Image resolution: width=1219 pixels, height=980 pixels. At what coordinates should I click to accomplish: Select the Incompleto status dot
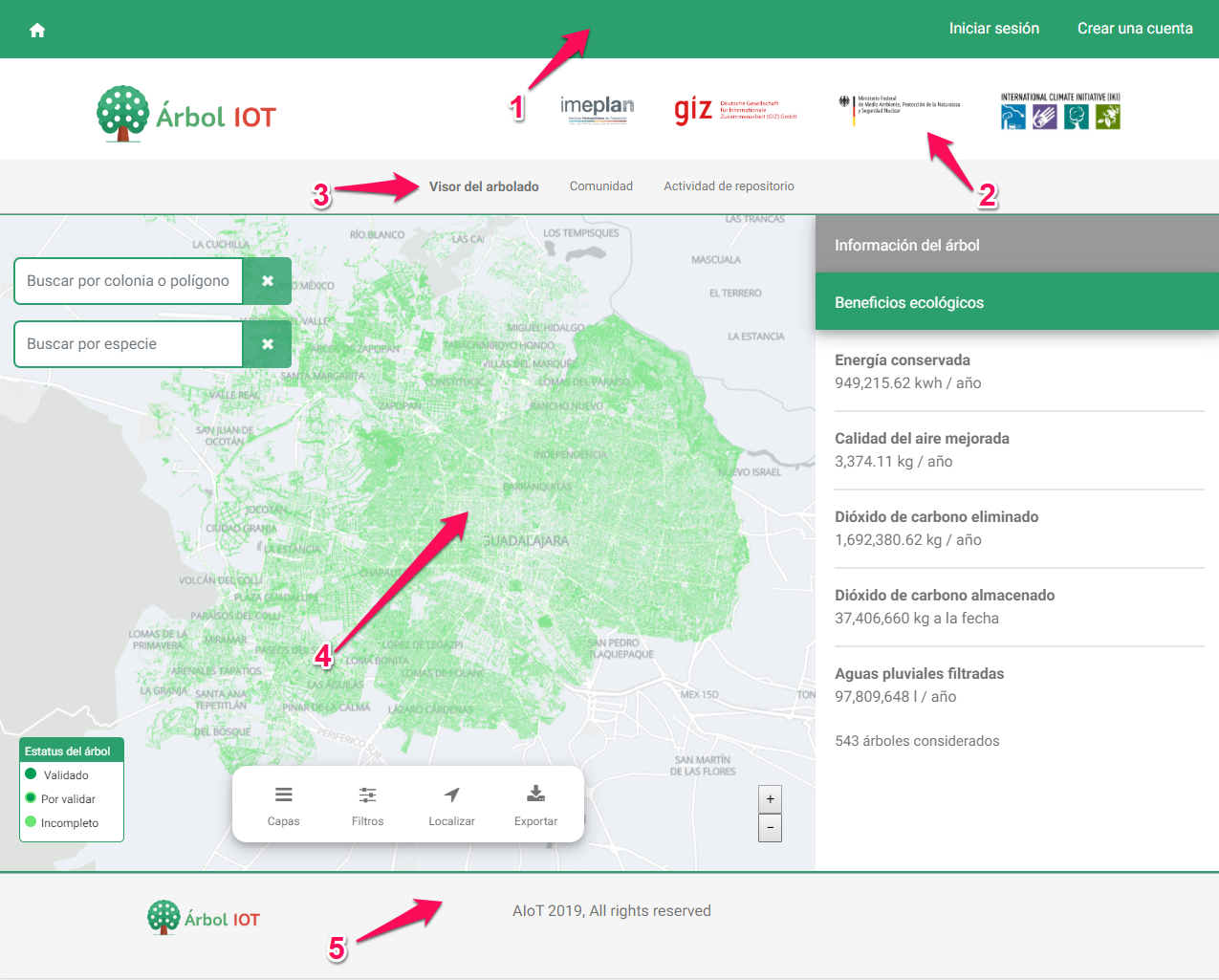tap(31, 822)
